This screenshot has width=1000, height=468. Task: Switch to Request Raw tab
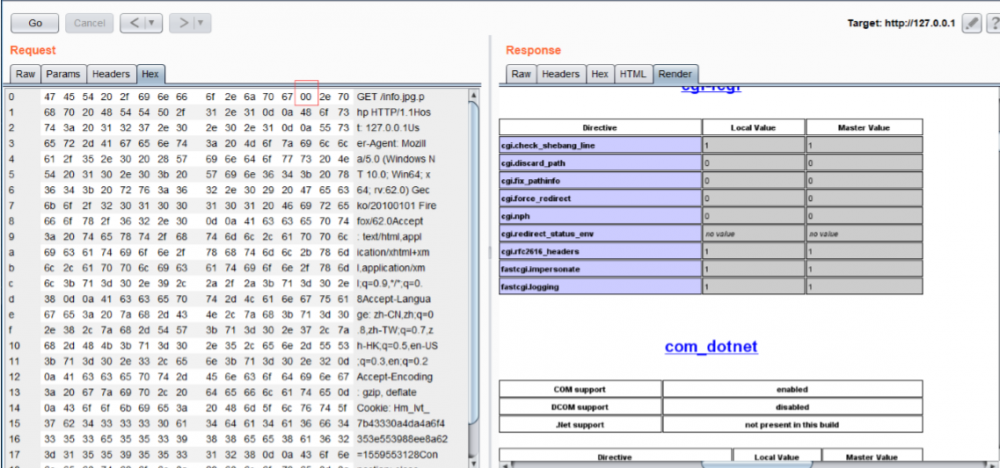coord(26,74)
